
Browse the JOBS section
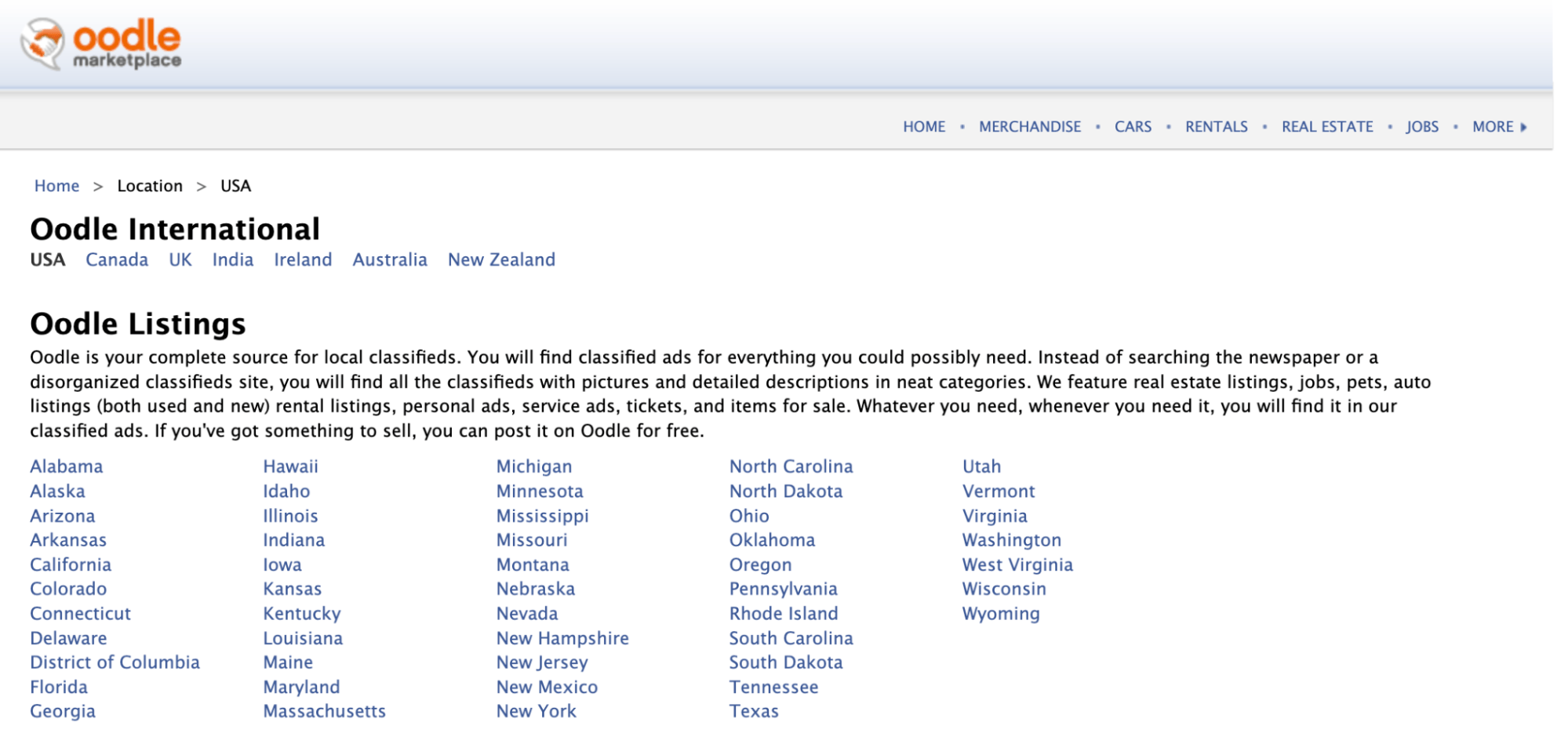1421,126
